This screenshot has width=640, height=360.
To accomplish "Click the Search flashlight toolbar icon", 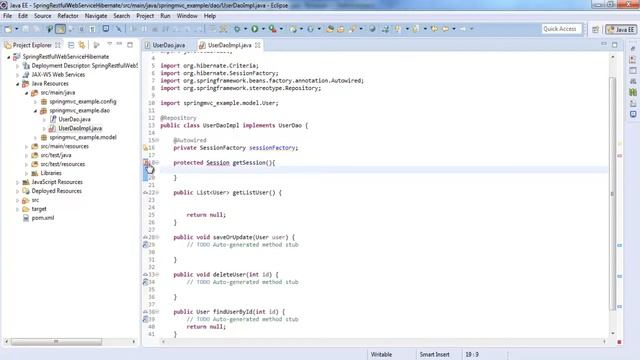I will [x=352, y=29].
